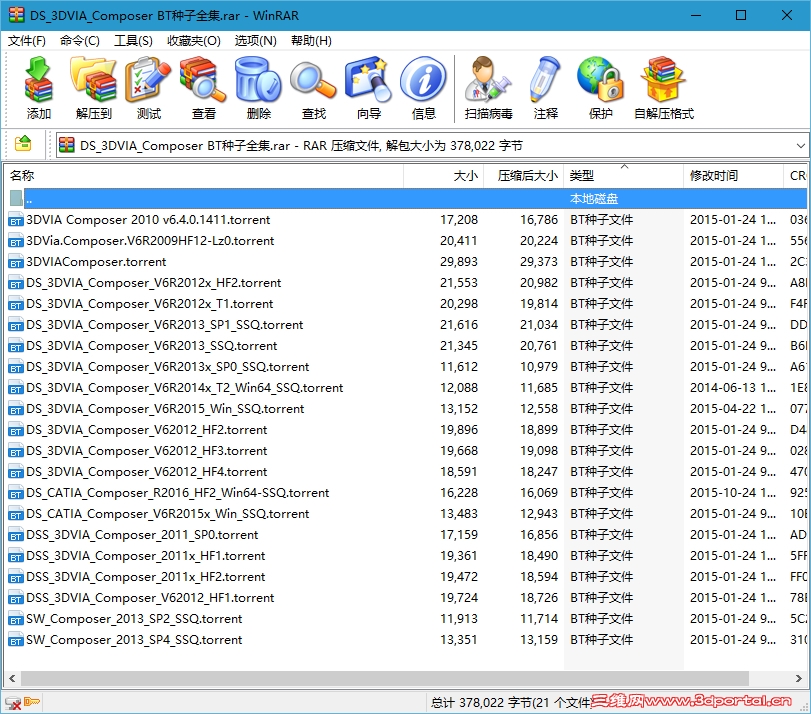Click size value 29,893
The image size is (811, 714).
pyautogui.click(x=459, y=262)
